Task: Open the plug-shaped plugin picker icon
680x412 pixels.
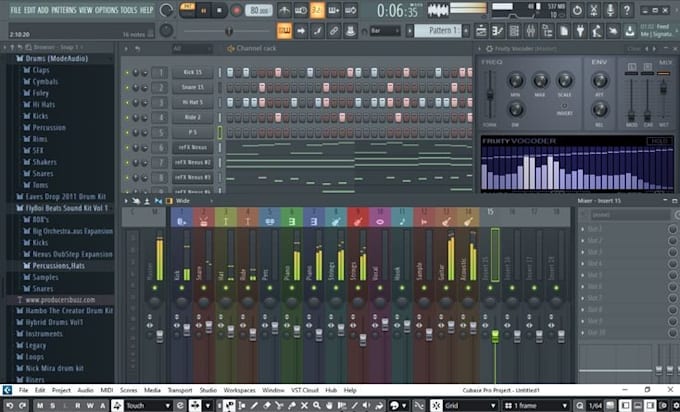Action: [580, 31]
